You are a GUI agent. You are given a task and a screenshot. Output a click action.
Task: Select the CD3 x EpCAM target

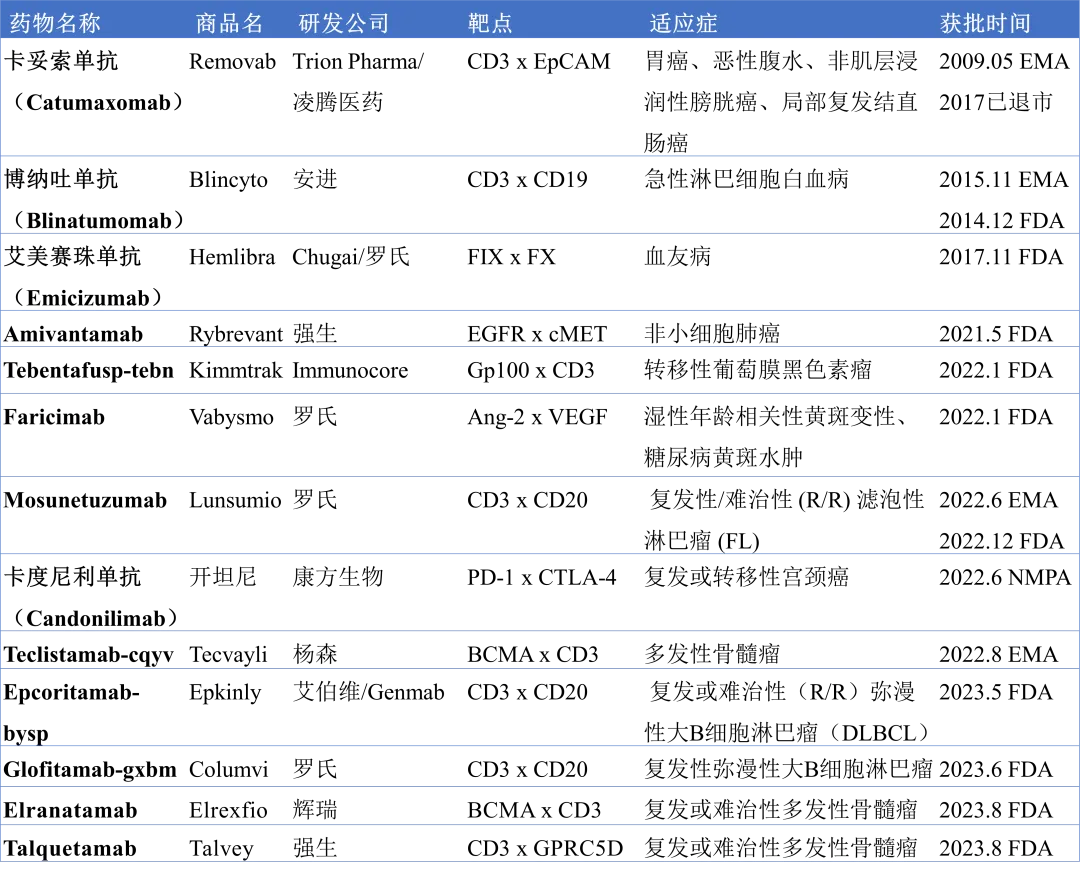539,61
